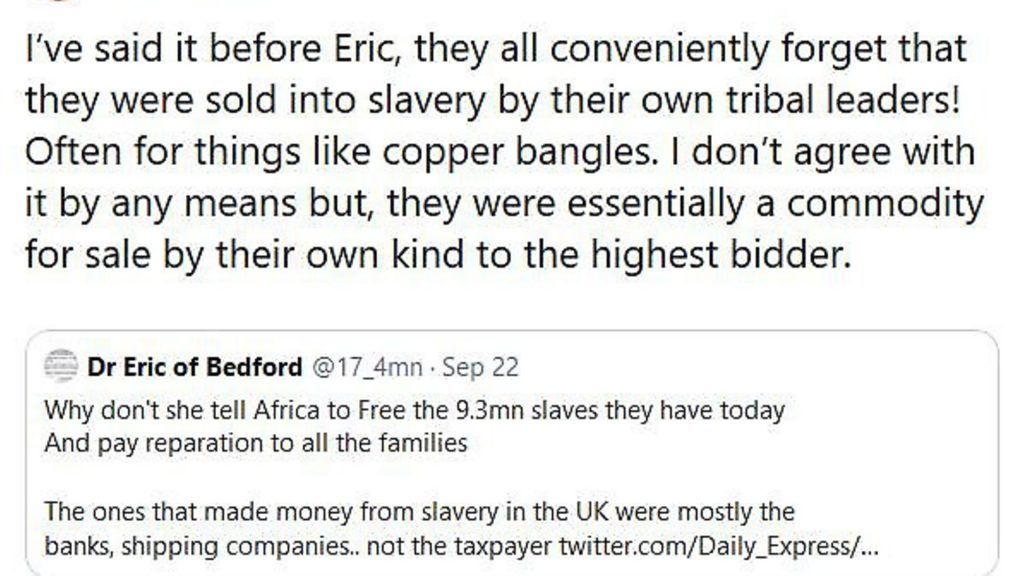Click the 'Why don't she tell Africa' line
Image resolution: width=1024 pixels, height=576 pixels.
tap(415, 411)
